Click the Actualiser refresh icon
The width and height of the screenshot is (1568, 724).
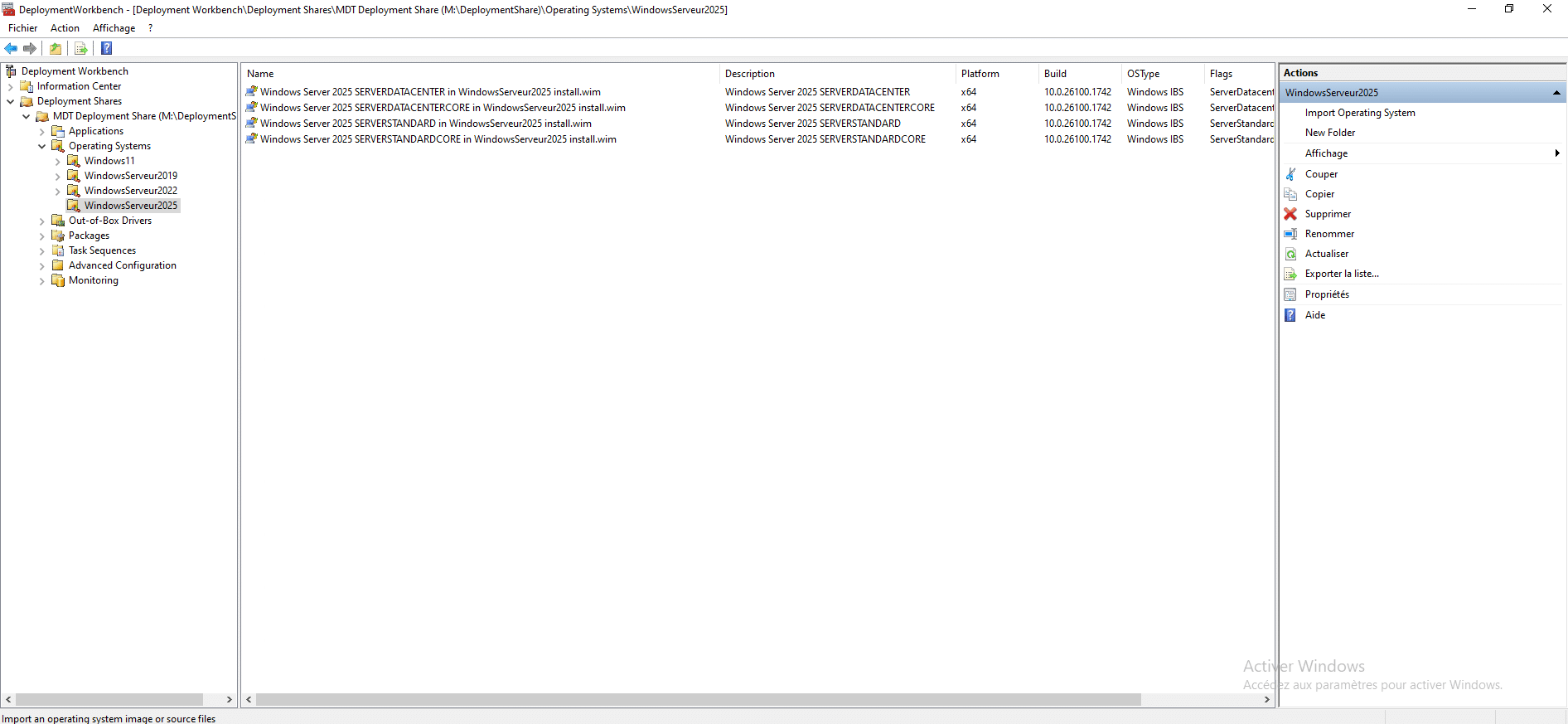point(1290,254)
